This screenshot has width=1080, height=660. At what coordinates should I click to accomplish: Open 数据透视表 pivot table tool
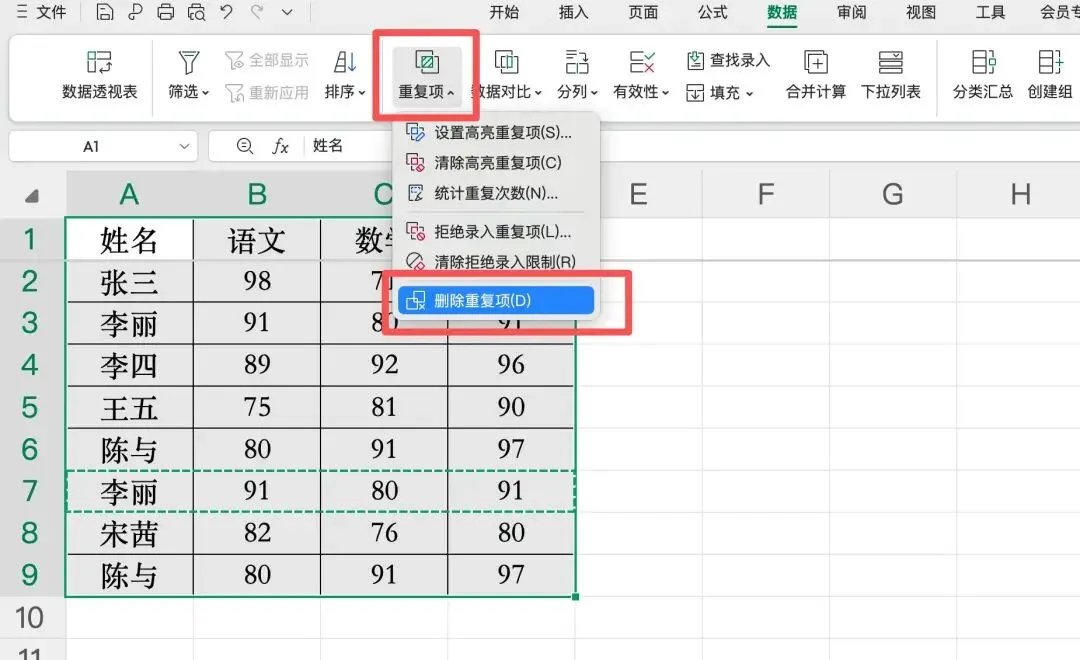click(100, 74)
